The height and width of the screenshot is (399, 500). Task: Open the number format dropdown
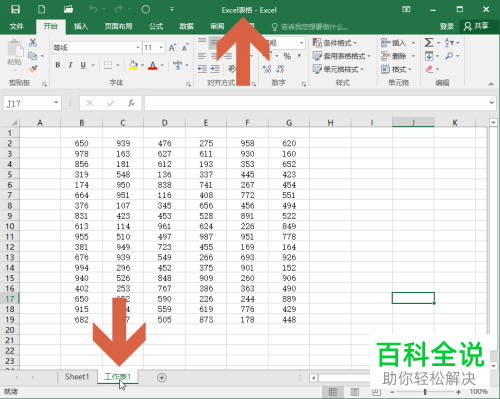(x=301, y=43)
